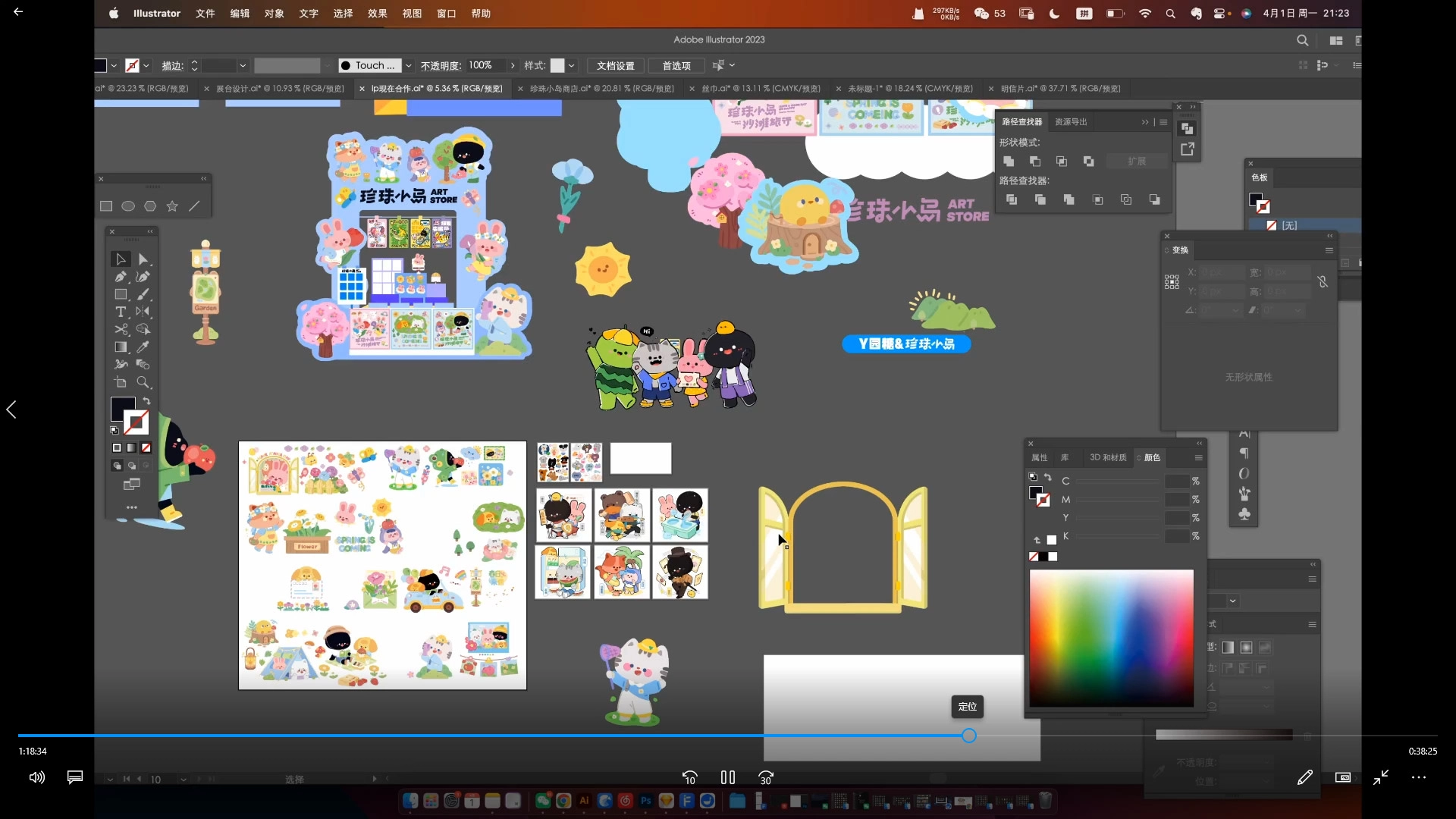Click the Unite shape mode icon
Image resolution: width=1456 pixels, height=819 pixels.
click(x=1009, y=162)
